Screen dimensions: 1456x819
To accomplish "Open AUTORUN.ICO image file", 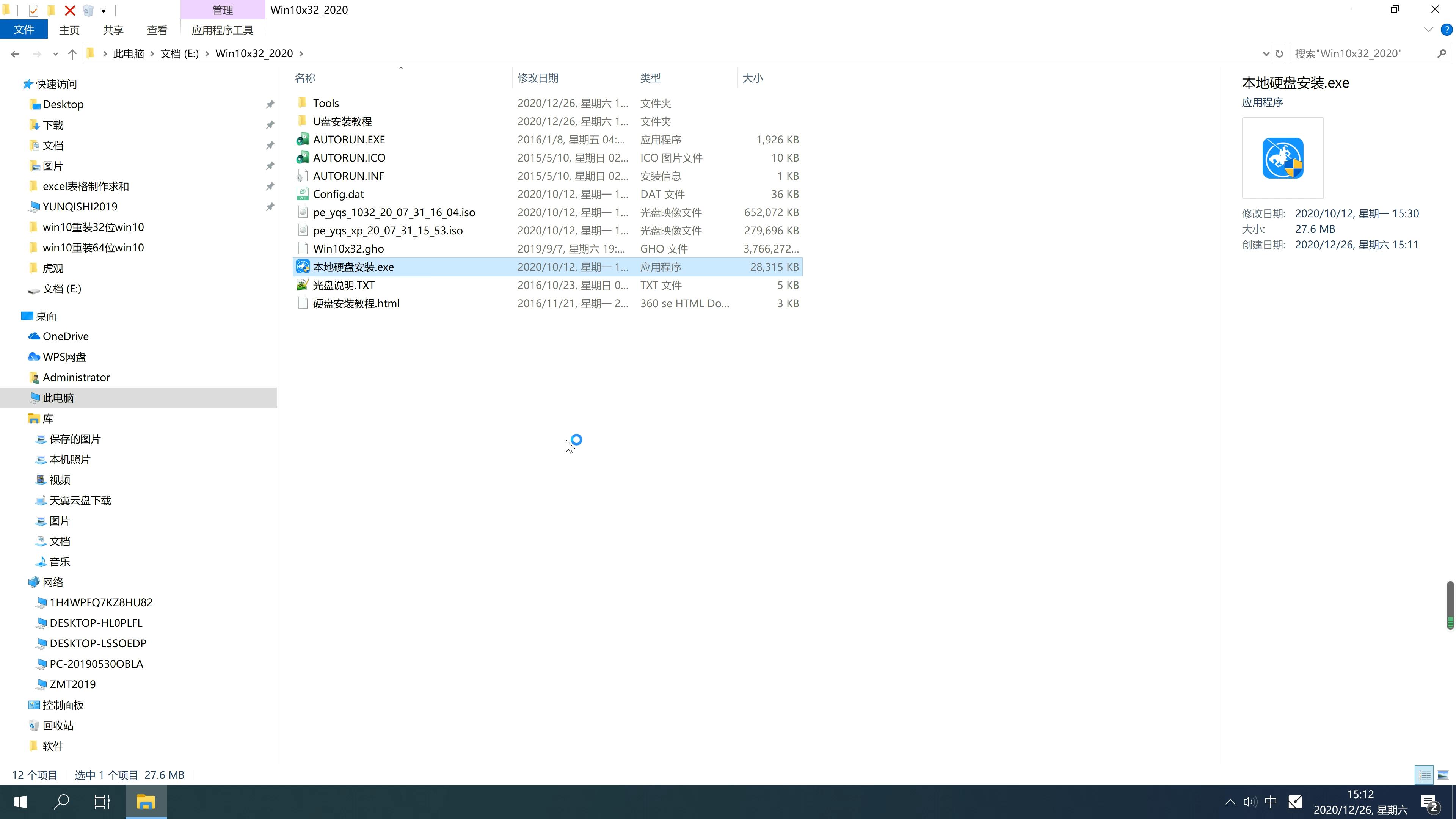I will pos(350,157).
